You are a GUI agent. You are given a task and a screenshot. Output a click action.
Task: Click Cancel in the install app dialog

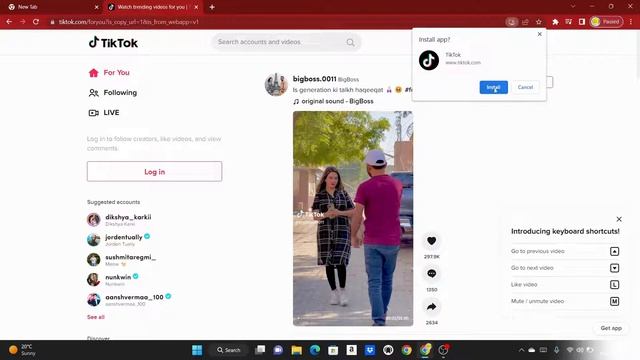(525, 87)
